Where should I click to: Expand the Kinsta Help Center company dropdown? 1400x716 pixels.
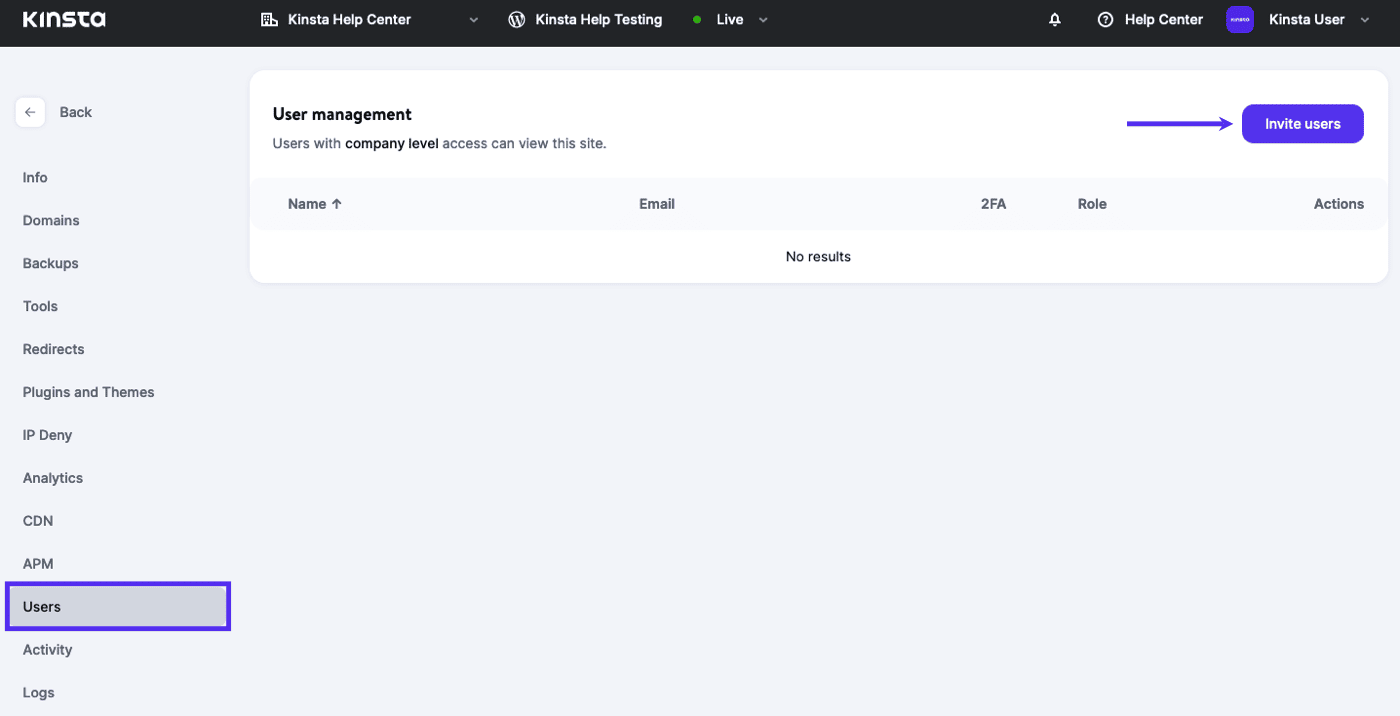473,20
